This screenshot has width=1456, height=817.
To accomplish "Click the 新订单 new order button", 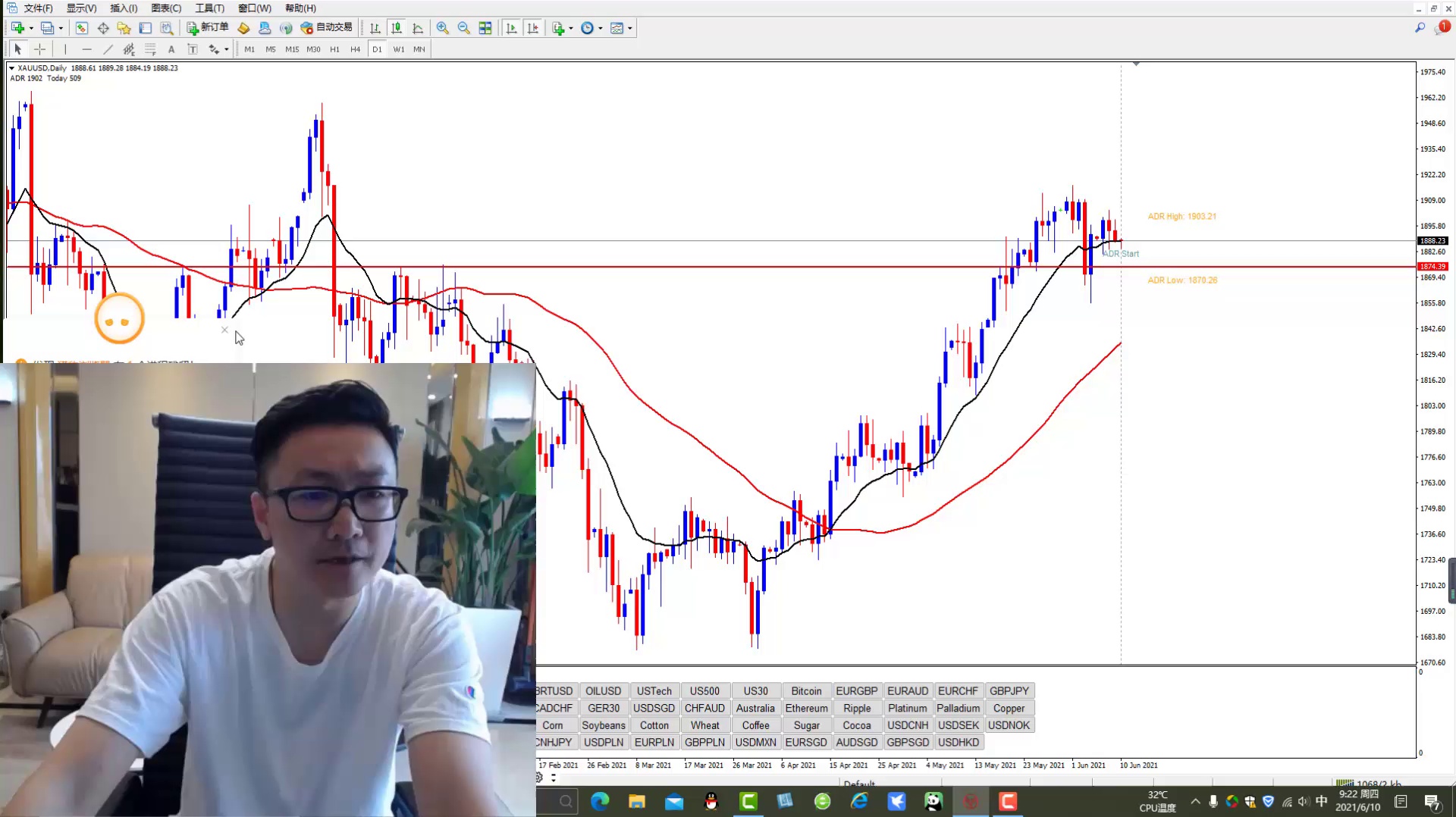I will click(208, 28).
